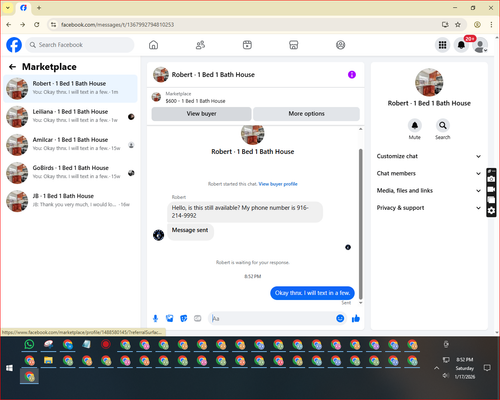Image resolution: width=500 pixels, height=400 pixels.
Task: Click Robert's large profile picture in right panel
Action: [429, 82]
